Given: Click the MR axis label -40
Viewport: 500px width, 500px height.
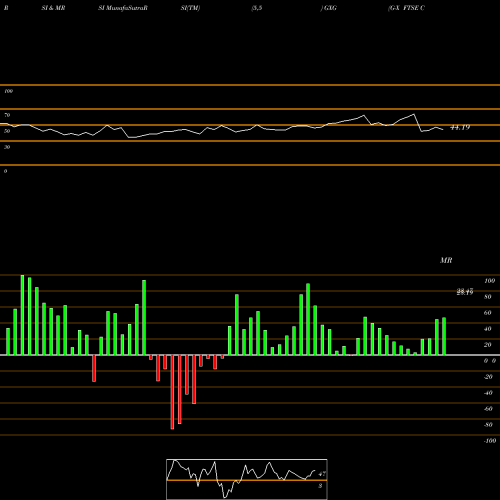Looking at the screenshot, I should point(488,393).
